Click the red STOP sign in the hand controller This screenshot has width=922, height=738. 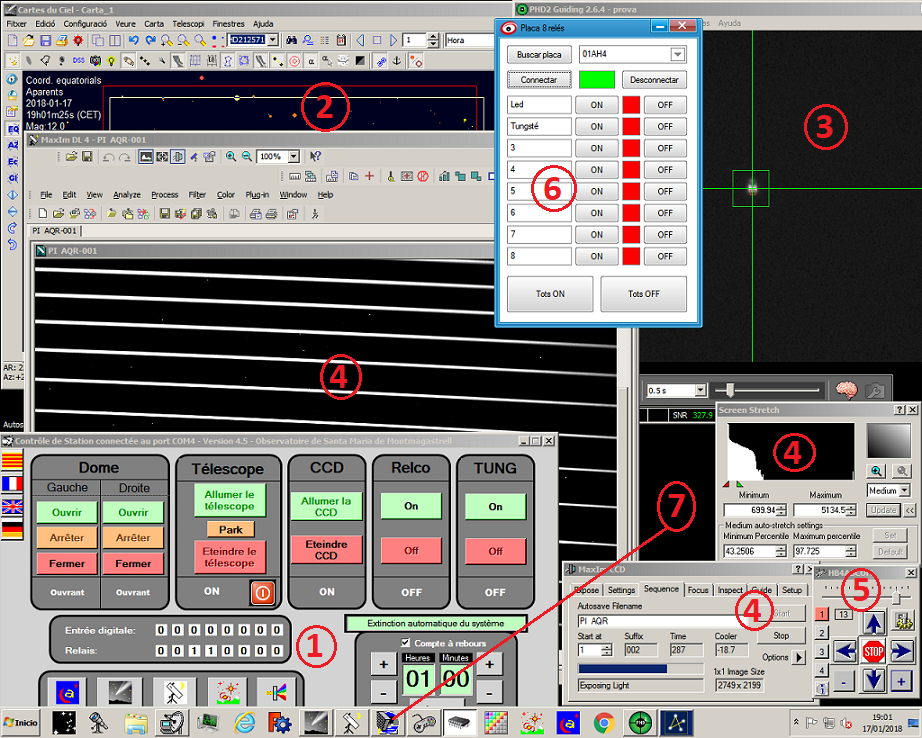pyautogui.click(x=873, y=651)
